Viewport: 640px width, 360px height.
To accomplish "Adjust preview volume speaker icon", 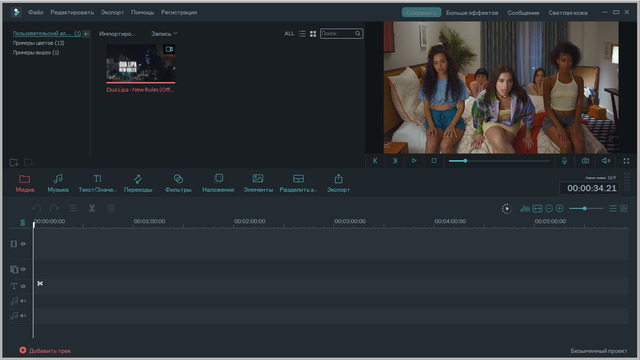I will pos(606,161).
